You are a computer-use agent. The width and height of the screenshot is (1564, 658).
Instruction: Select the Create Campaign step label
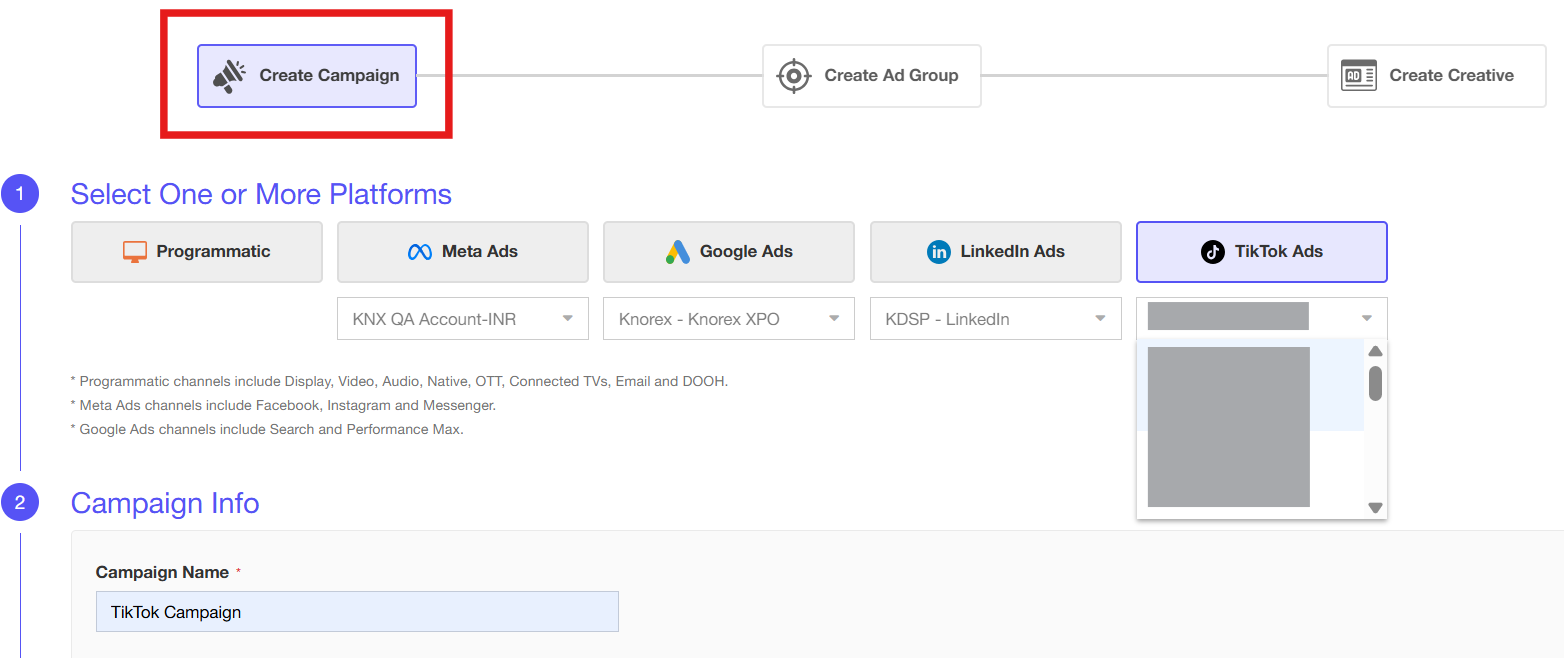tap(329, 76)
